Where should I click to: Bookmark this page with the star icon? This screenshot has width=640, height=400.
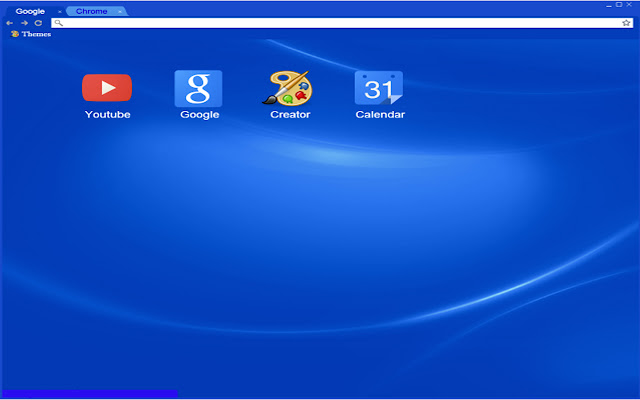pos(626,23)
